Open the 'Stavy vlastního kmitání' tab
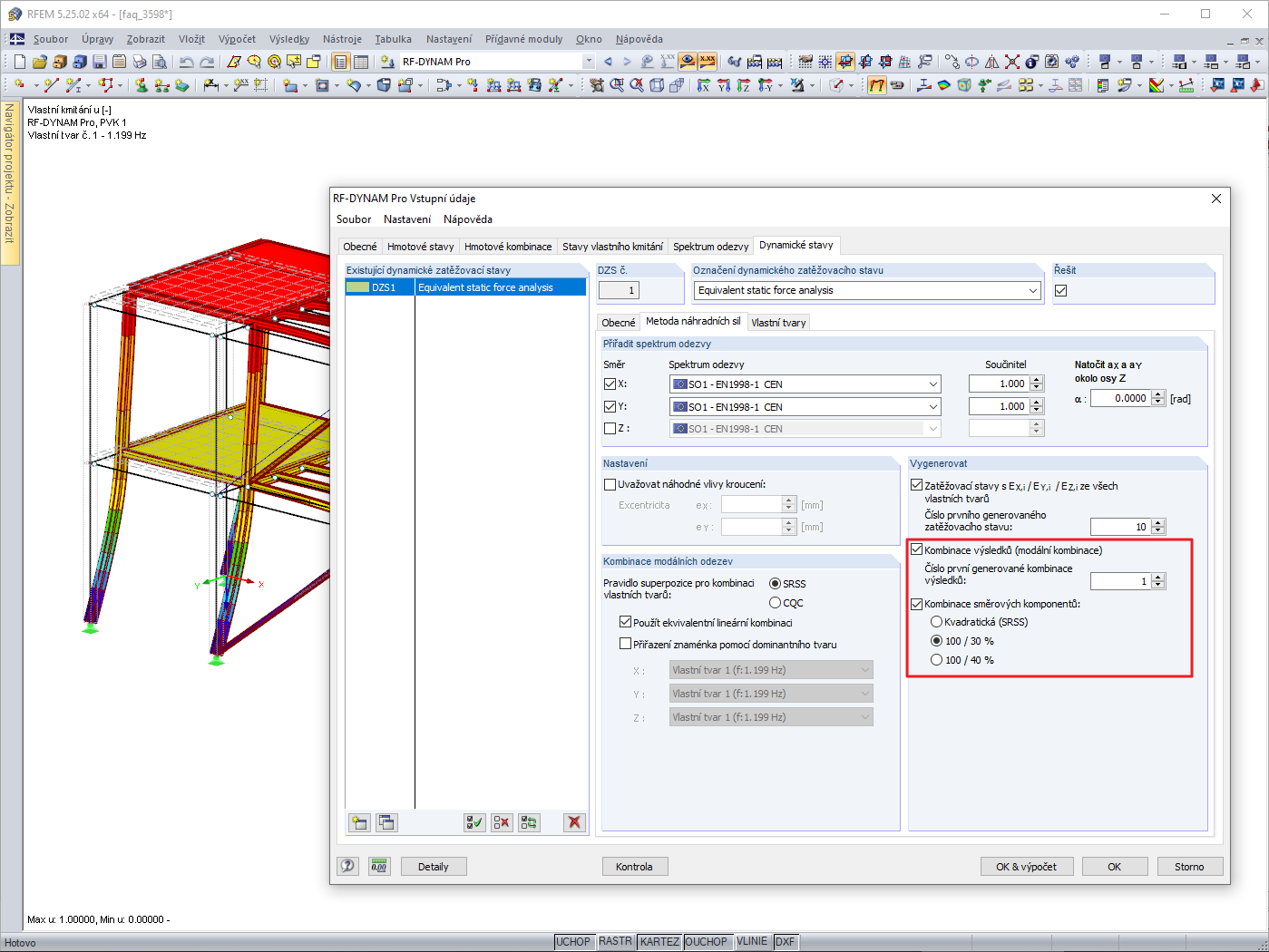The height and width of the screenshot is (952, 1269). [x=612, y=247]
